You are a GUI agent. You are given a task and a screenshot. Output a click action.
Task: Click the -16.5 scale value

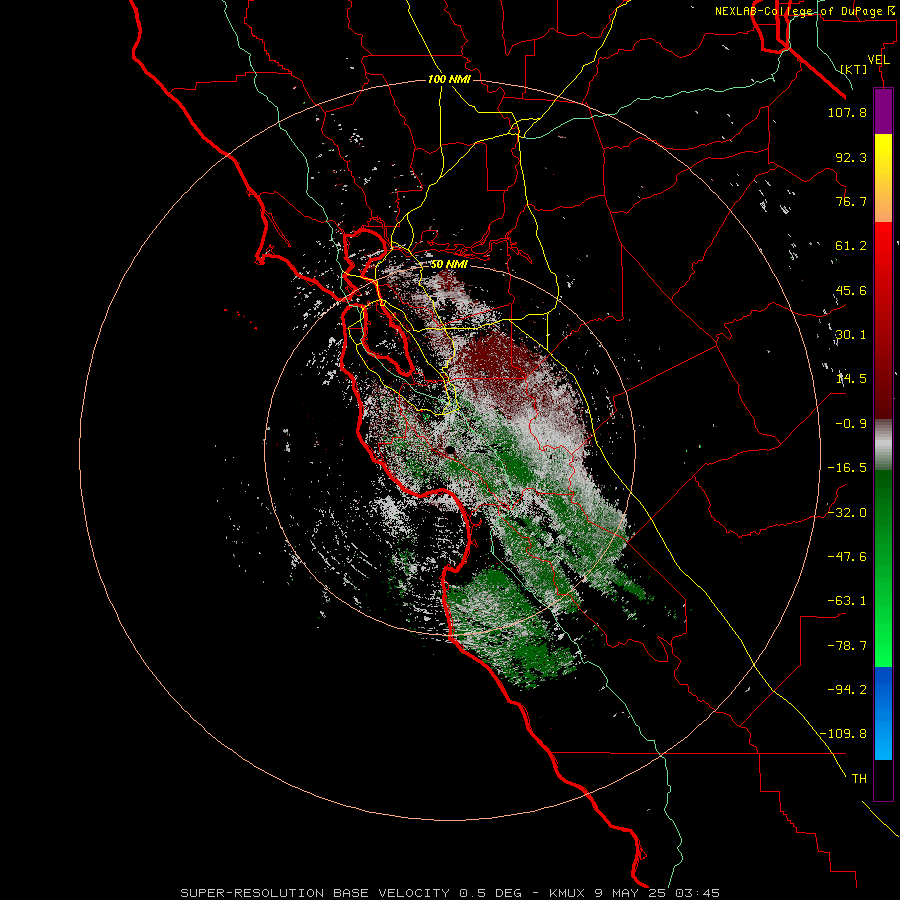pos(847,468)
